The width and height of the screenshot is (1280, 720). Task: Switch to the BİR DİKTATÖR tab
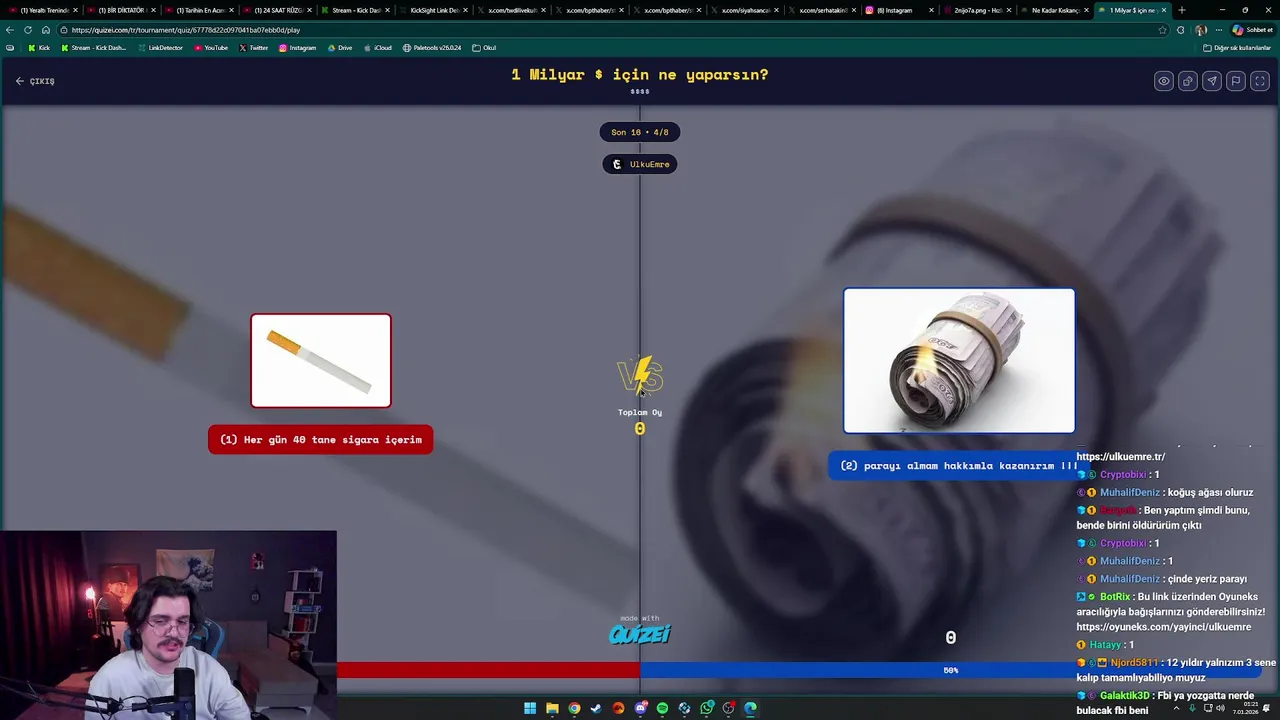(120, 10)
